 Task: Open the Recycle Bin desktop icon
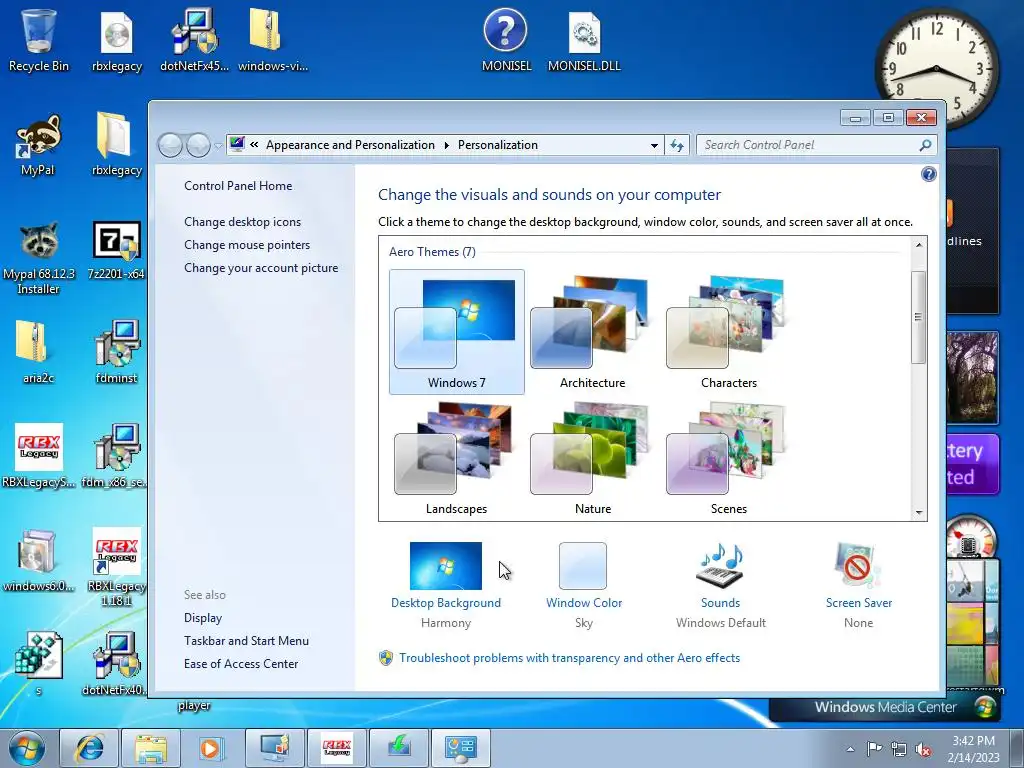click(39, 40)
